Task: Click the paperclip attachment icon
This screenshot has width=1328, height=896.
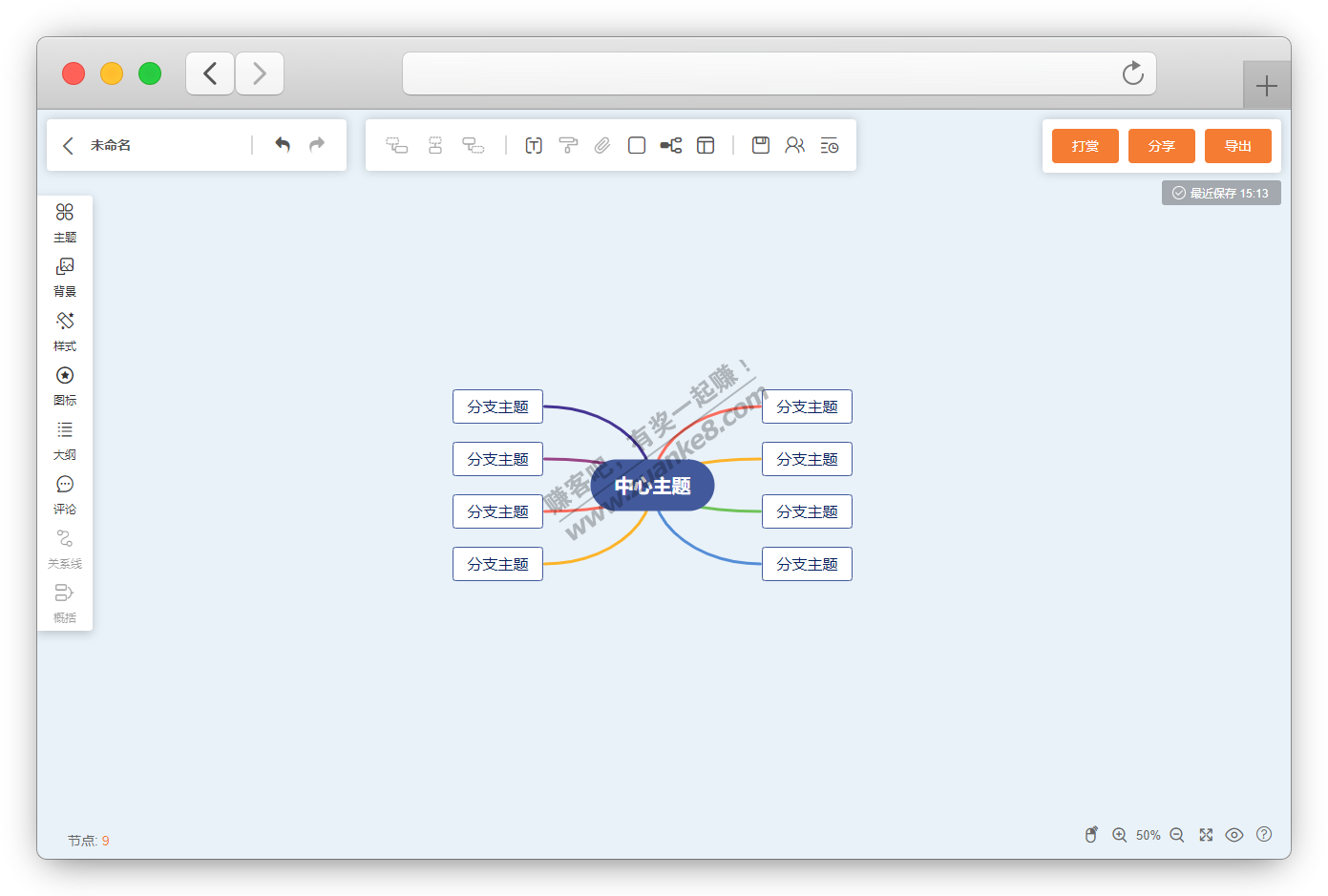Action: point(602,145)
